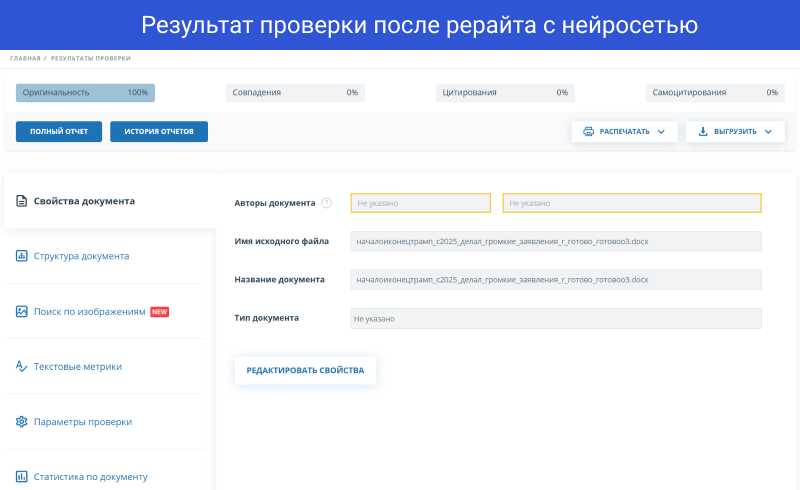Click the Совпадения 0% indicator
Viewport: 800px width, 490px height.
coord(295,93)
